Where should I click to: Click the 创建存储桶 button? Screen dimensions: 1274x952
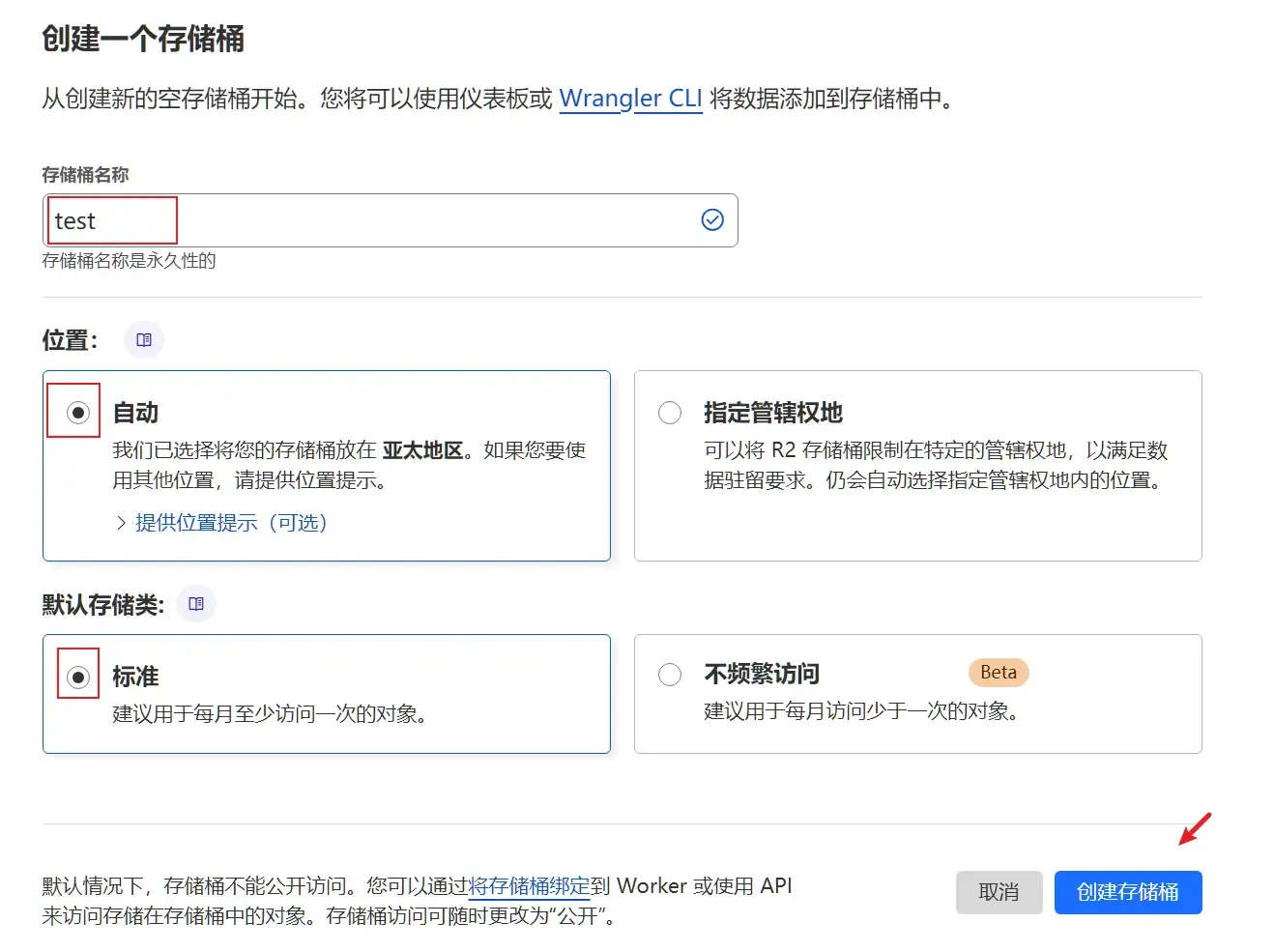[x=1127, y=892]
